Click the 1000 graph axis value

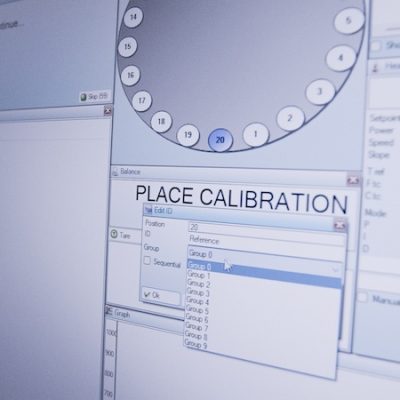[x=111, y=333]
